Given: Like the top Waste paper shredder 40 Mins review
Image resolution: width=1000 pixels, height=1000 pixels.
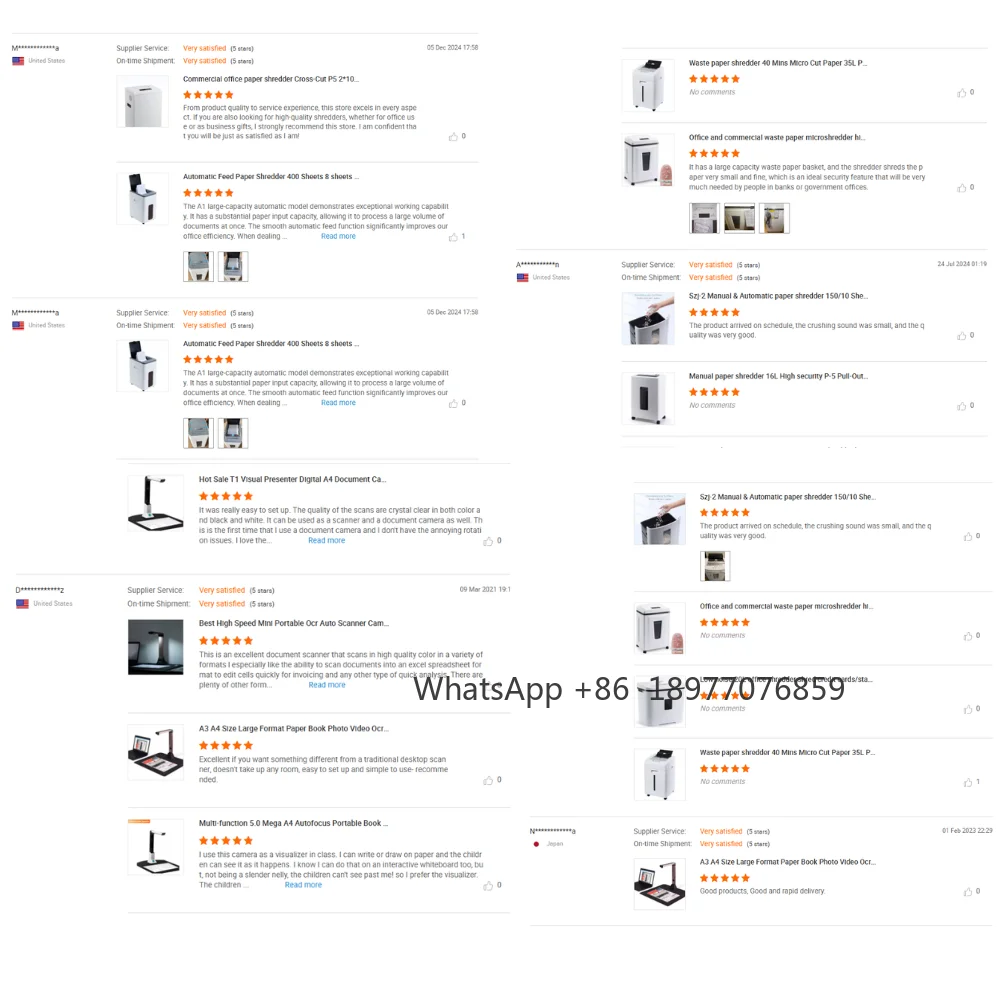Looking at the screenshot, I should point(961,93).
